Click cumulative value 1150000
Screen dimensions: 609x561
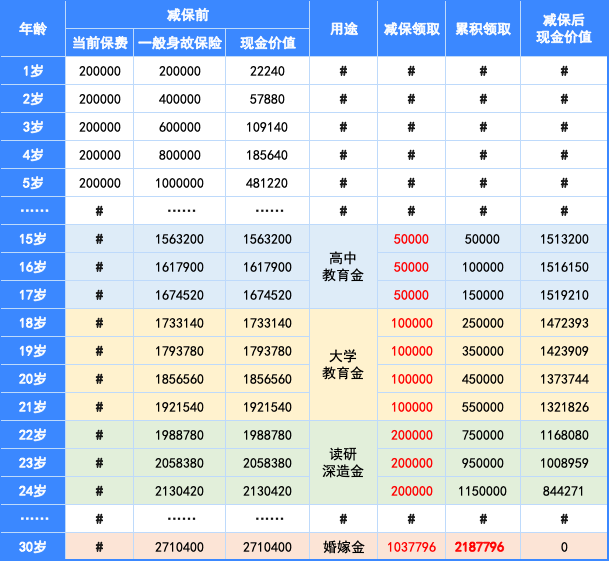pyautogui.click(x=482, y=491)
